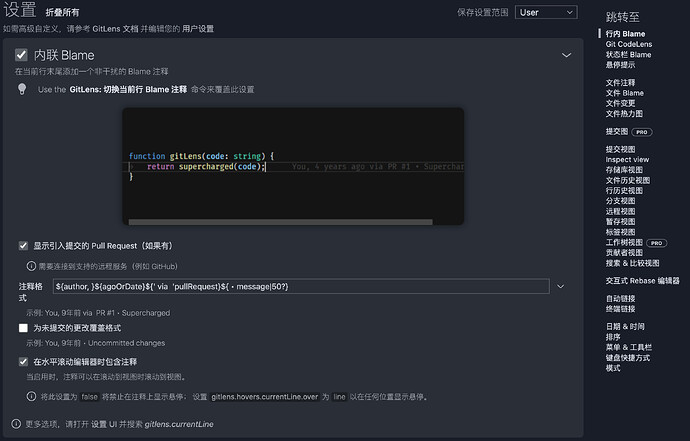Jump to 工作树视图 section
The width and height of the screenshot is (690, 441).
(x=624, y=243)
